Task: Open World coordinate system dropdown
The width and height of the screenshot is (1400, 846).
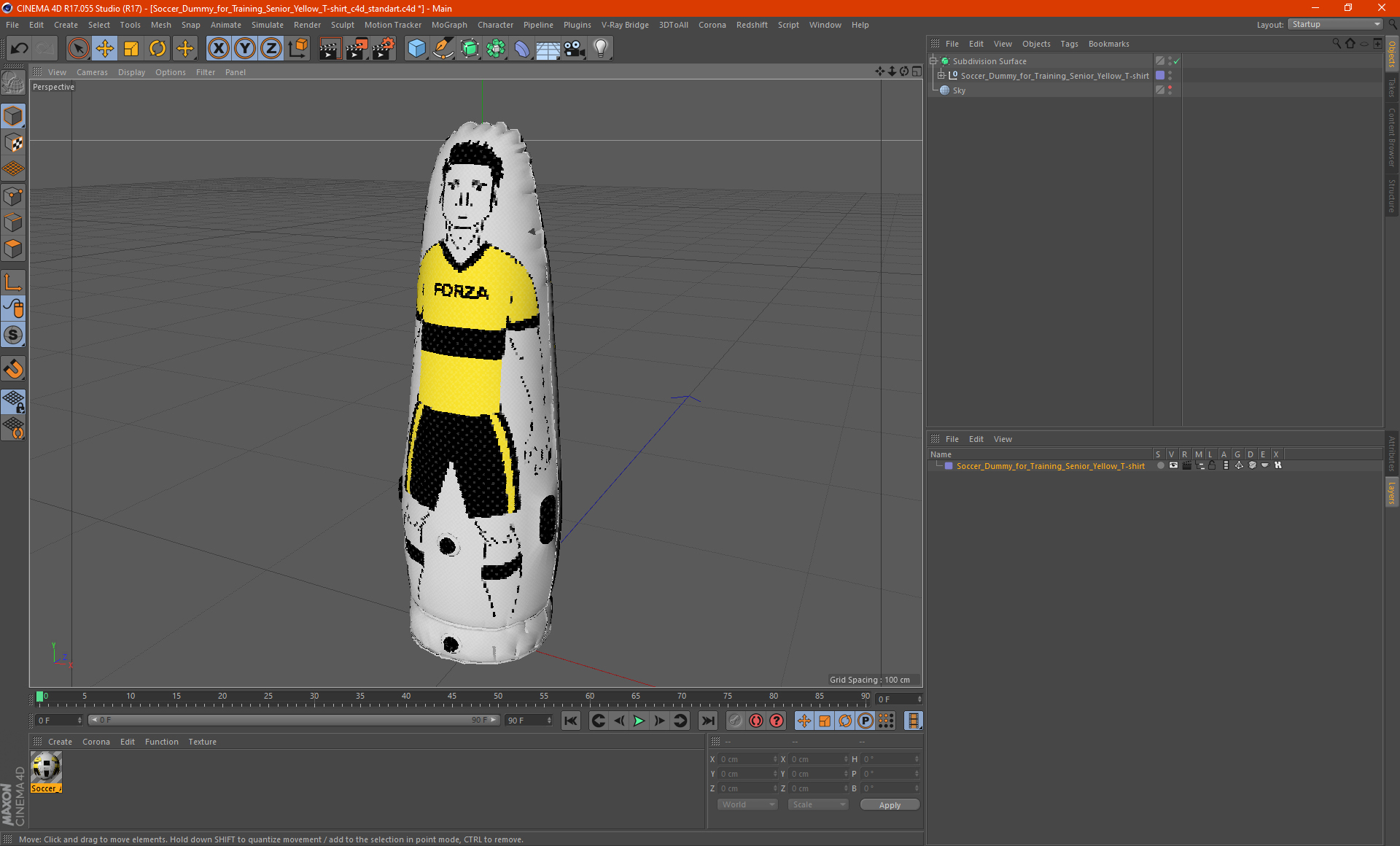Action: point(747,804)
